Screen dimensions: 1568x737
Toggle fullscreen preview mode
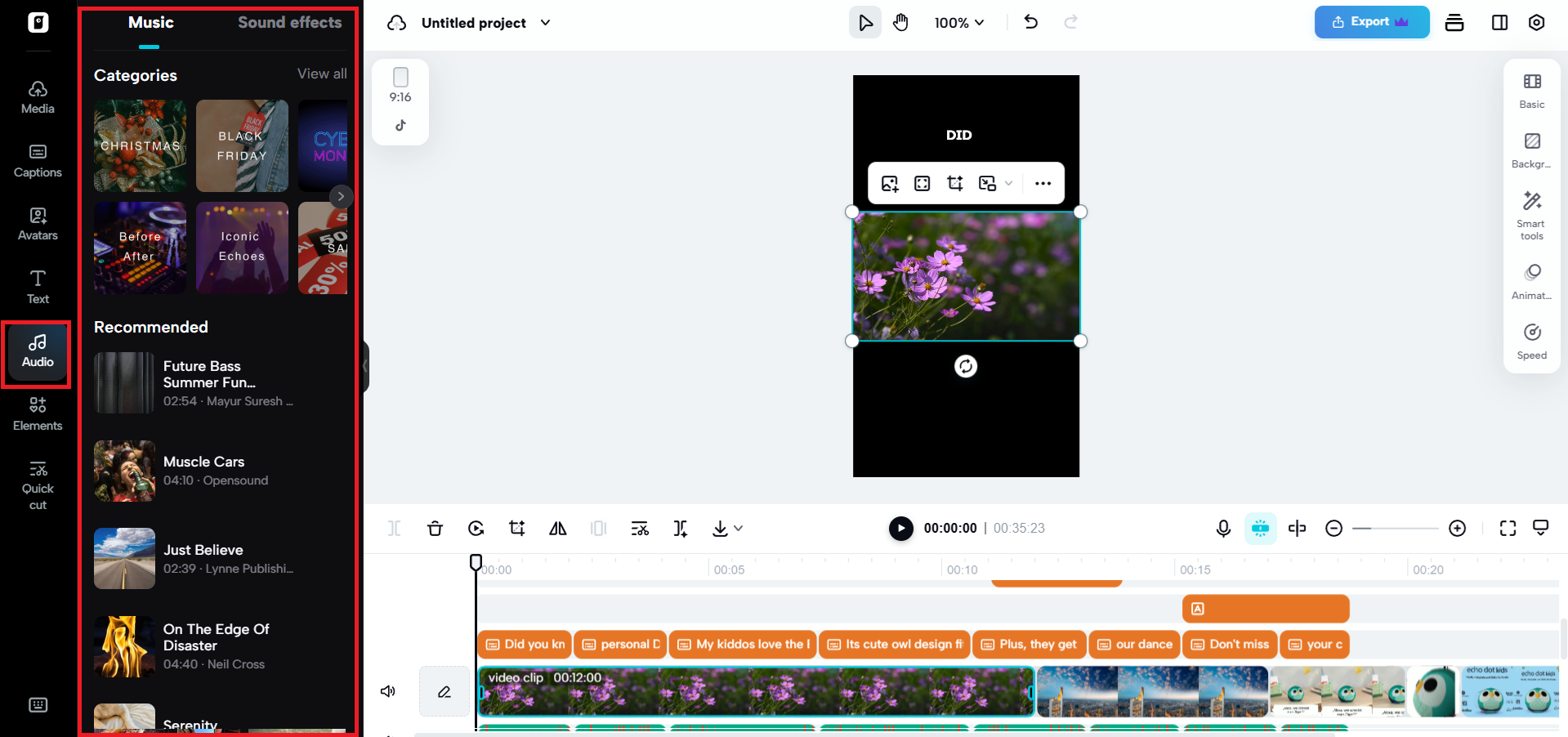tap(1508, 528)
